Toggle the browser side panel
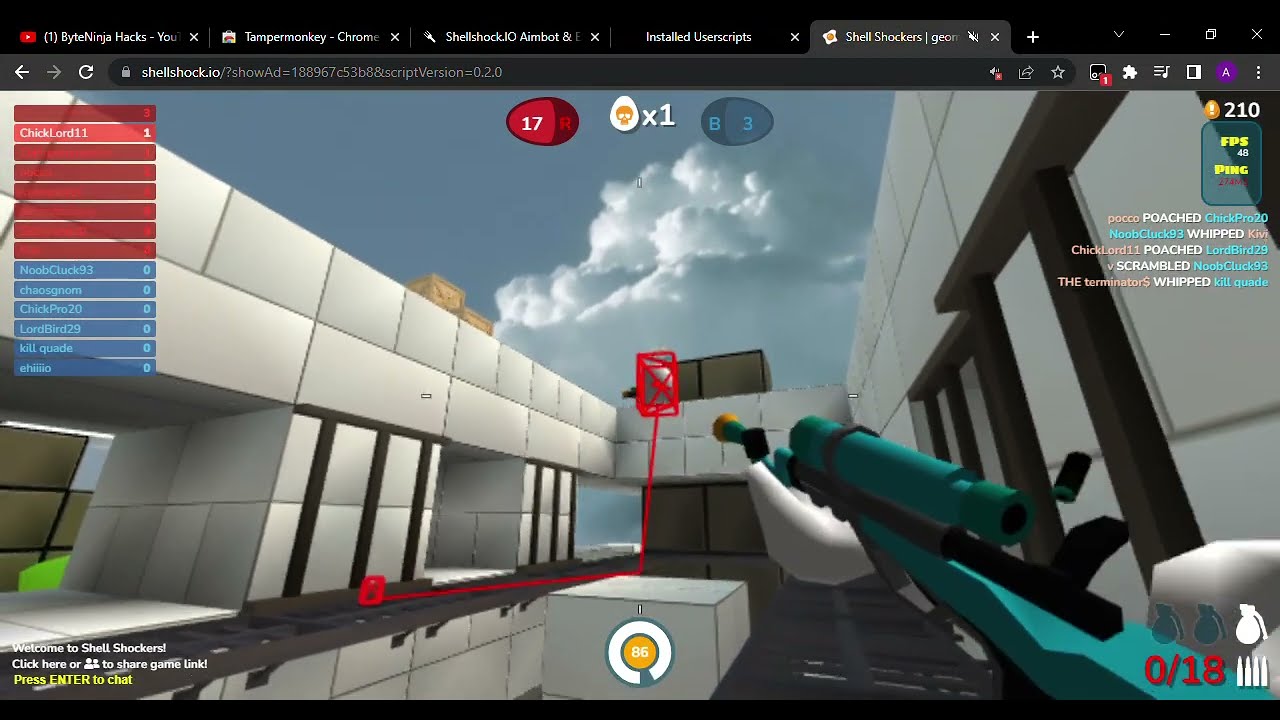 (x=1193, y=72)
